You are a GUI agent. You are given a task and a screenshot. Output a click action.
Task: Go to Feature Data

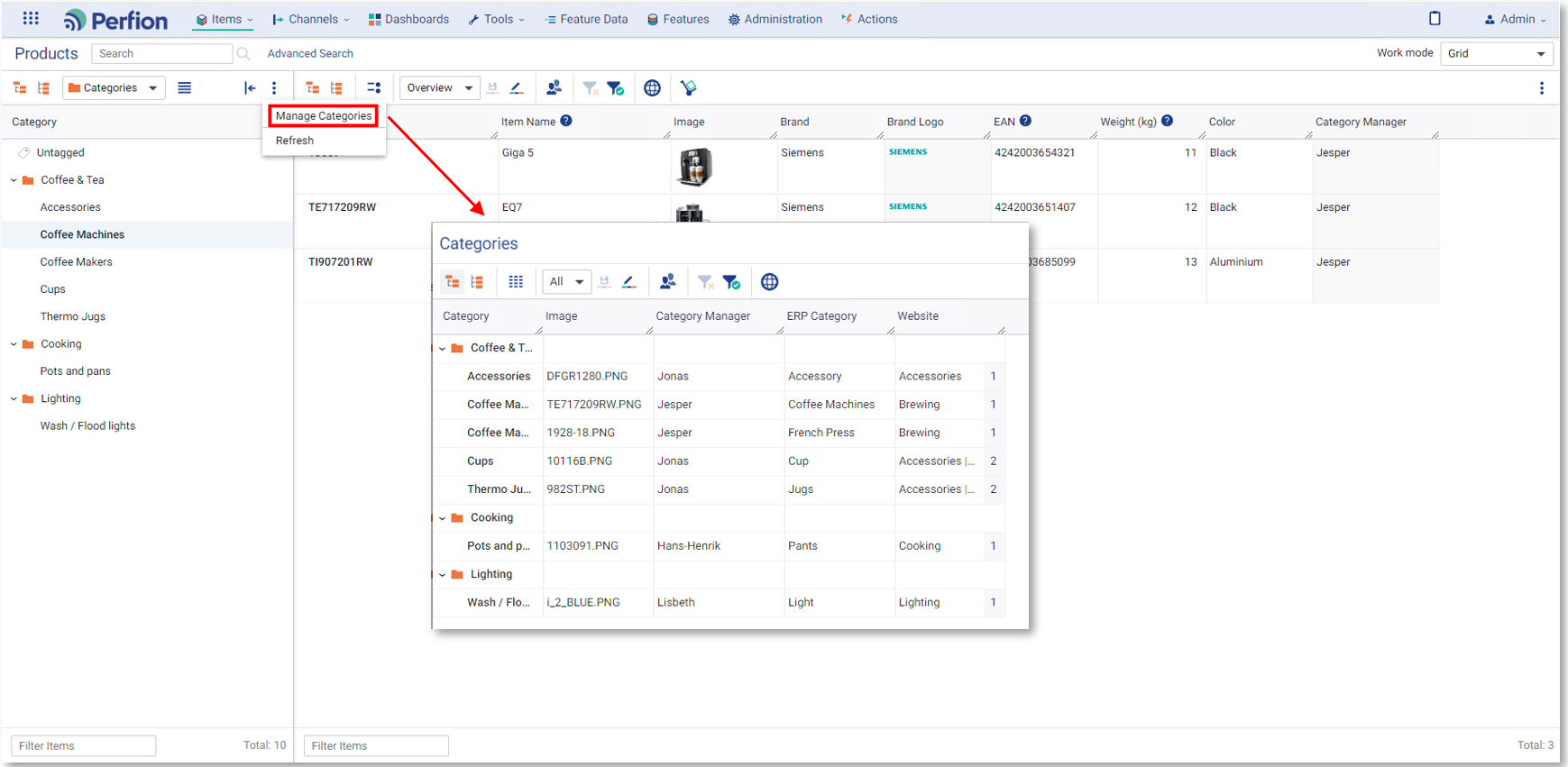[586, 19]
